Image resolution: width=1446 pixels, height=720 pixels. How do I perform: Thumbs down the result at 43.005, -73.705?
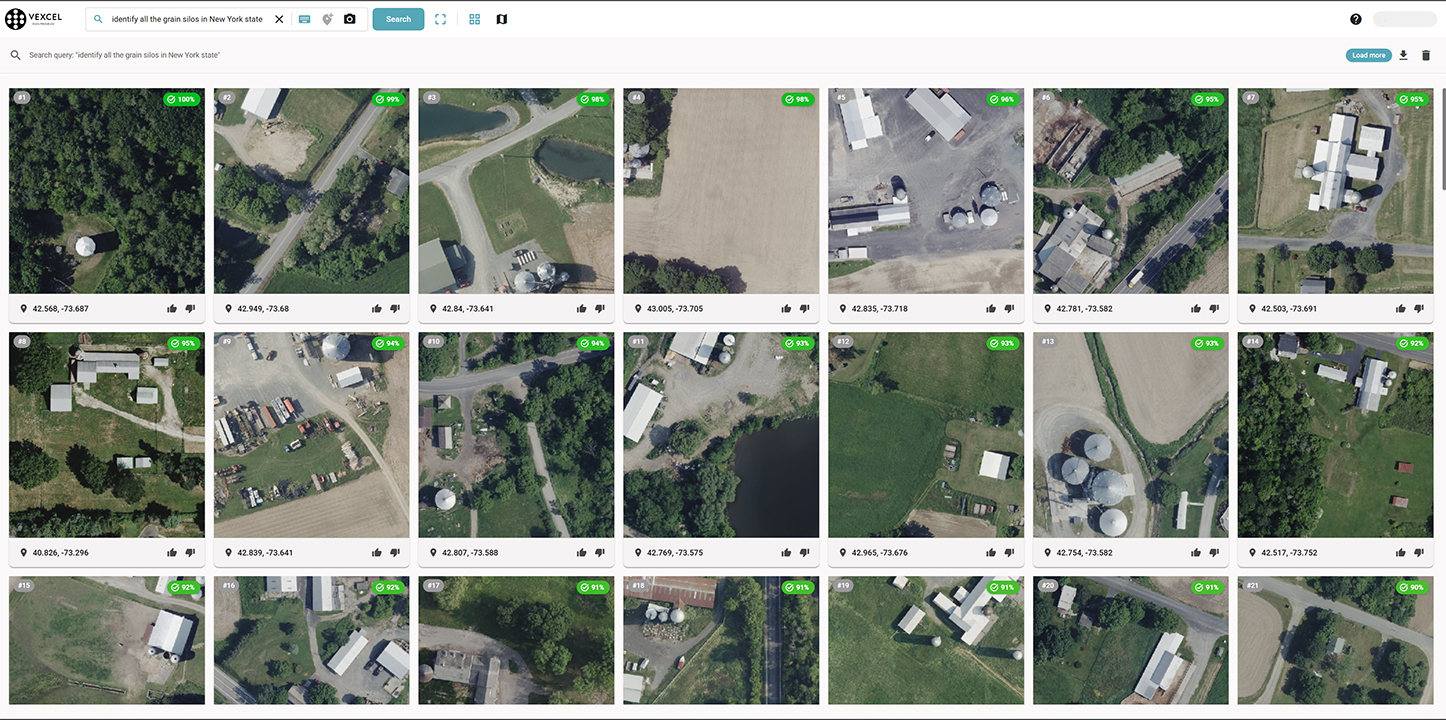click(805, 308)
